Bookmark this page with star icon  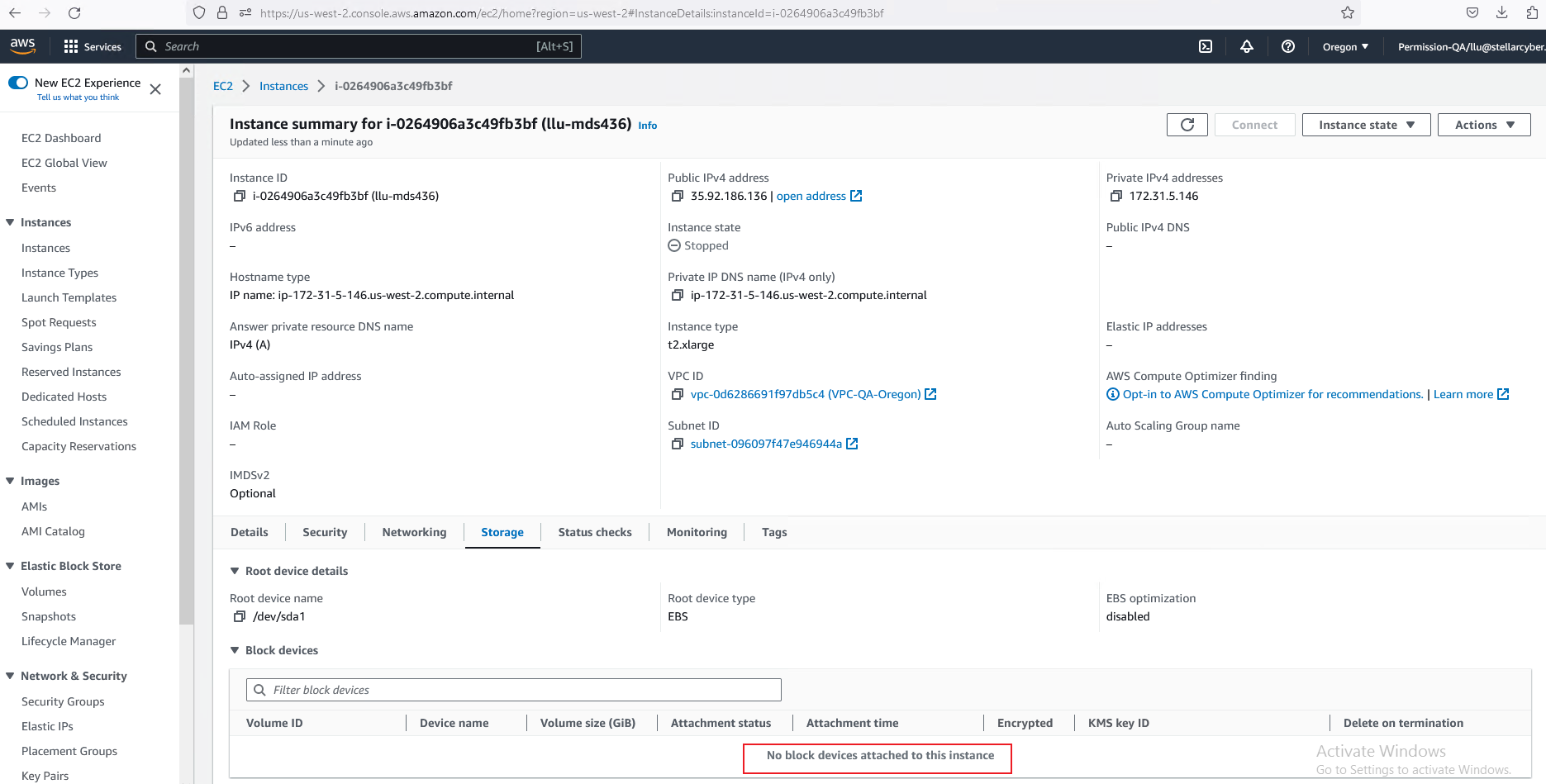(x=1348, y=12)
